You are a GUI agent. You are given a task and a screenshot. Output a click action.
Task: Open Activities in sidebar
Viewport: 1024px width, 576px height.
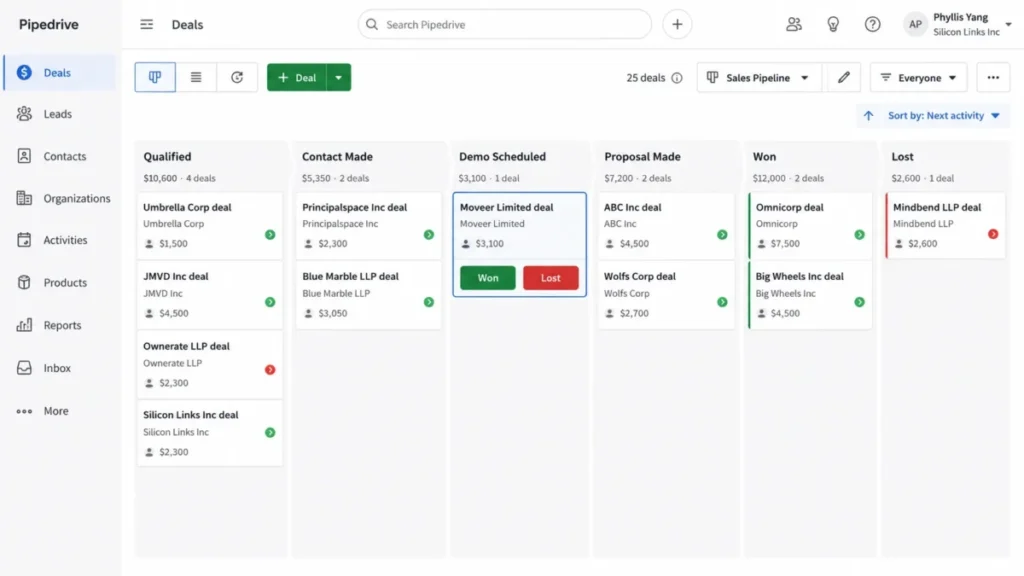(65, 240)
